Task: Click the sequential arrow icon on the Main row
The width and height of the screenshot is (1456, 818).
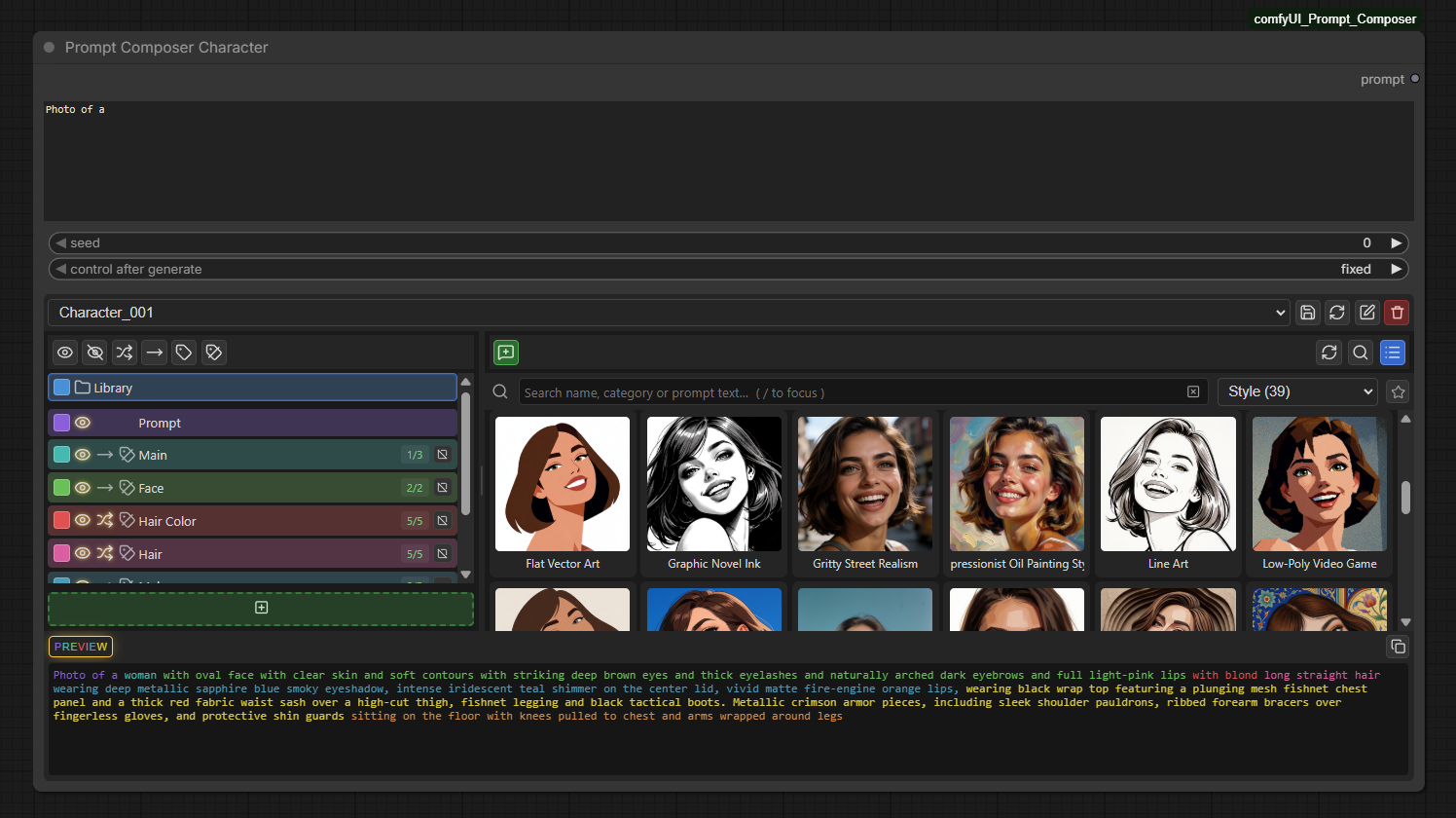Action: point(105,455)
